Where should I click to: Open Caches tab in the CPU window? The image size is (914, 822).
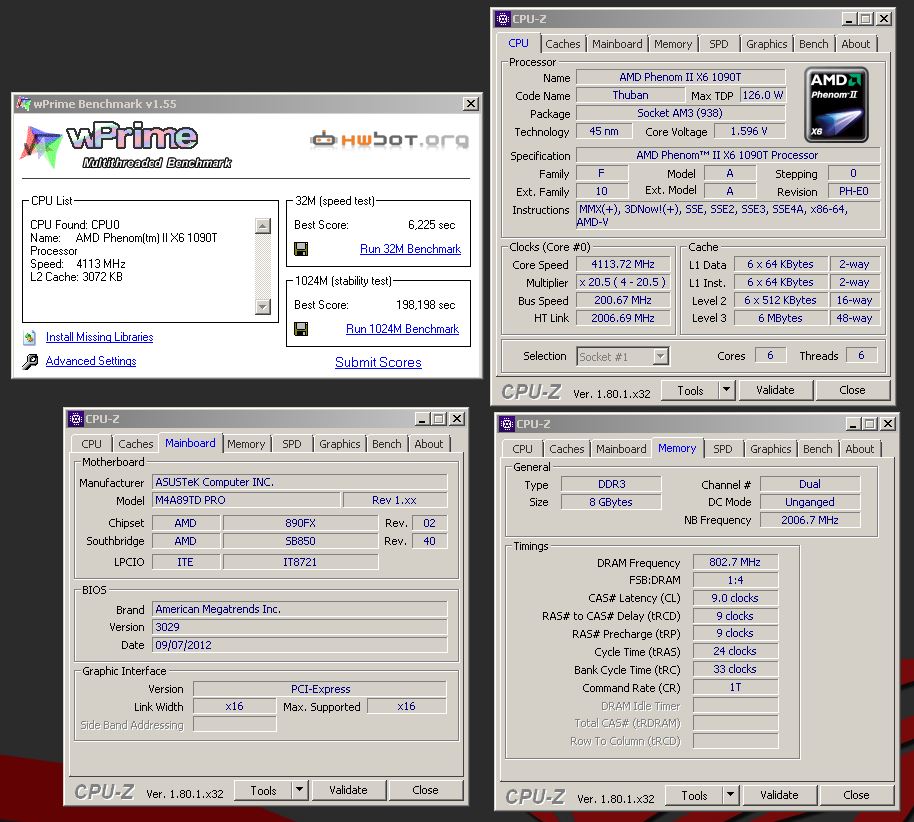(563, 44)
